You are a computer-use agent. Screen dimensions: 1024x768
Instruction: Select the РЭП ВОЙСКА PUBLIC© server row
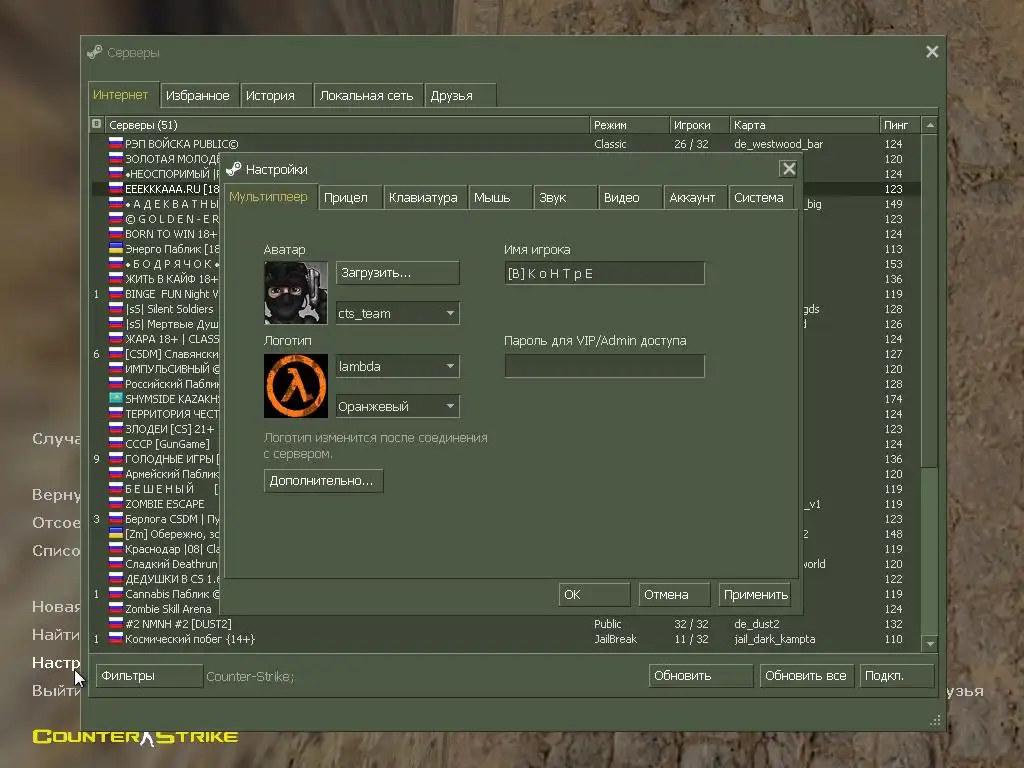(505, 144)
